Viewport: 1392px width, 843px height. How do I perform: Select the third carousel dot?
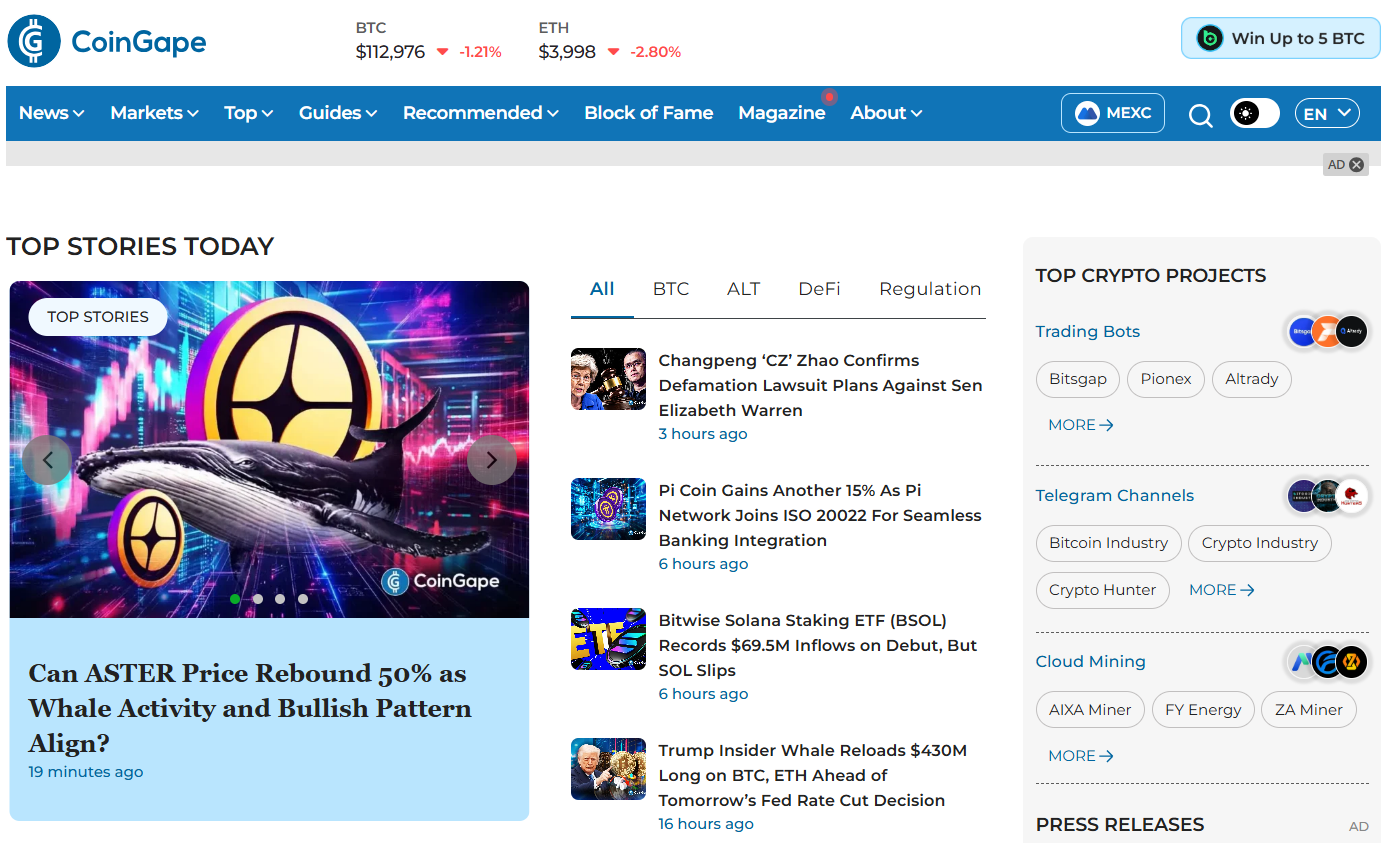(280, 599)
